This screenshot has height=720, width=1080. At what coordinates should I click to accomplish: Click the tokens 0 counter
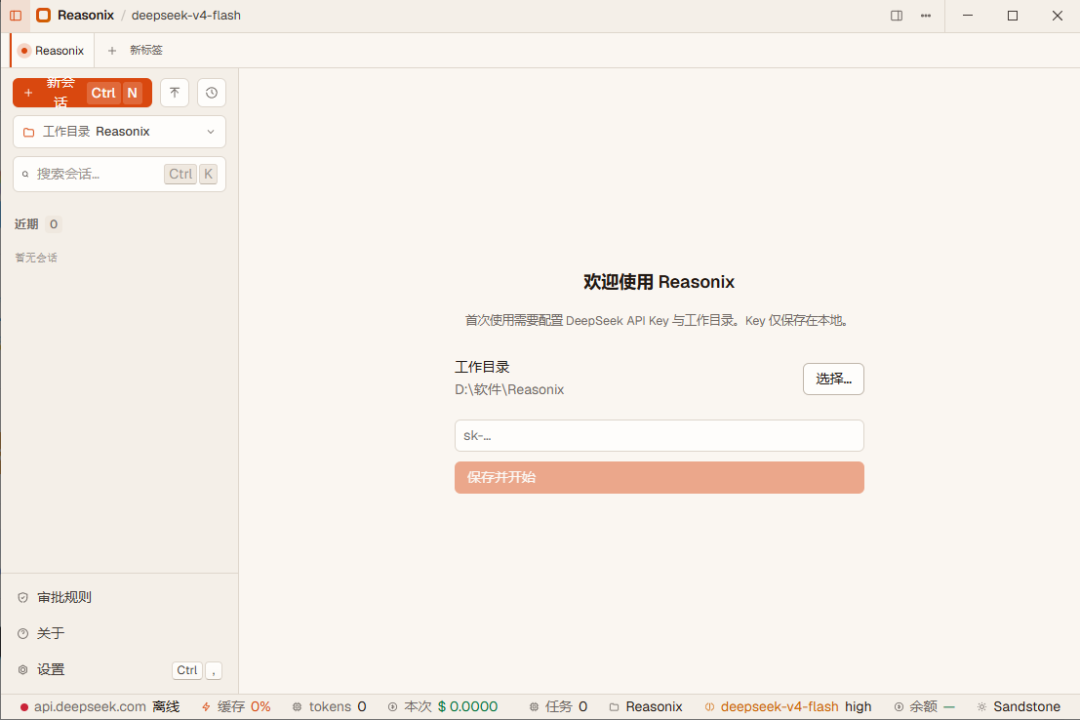click(x=329, y=707)
